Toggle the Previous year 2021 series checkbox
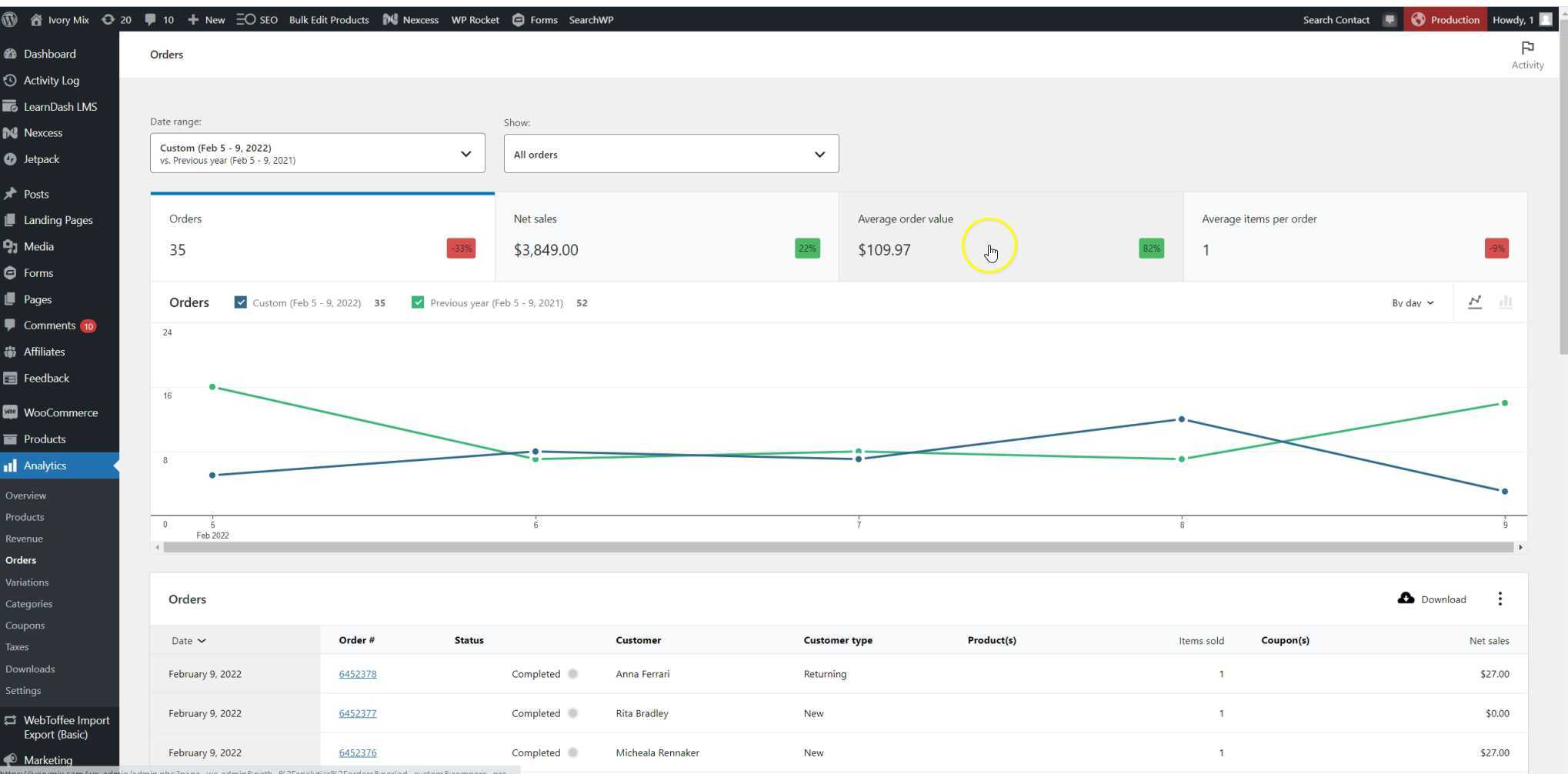This screenshot has height=774, width=1568. [418, 302]
